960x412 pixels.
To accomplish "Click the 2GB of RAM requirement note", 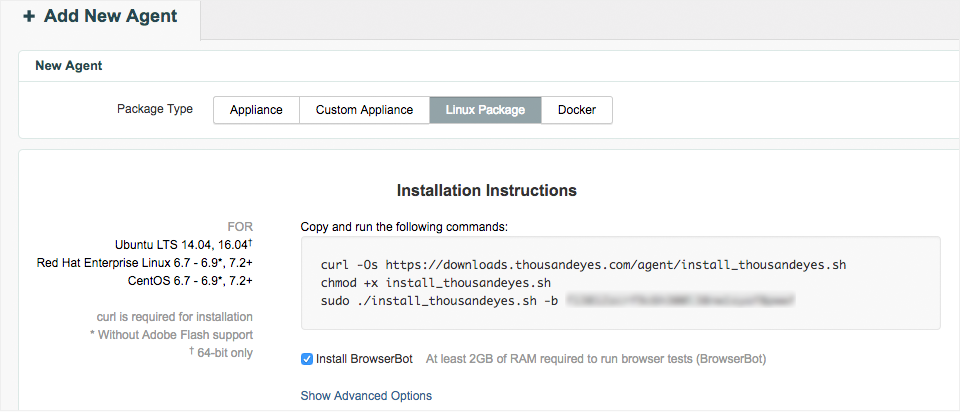I will (596, 358).
